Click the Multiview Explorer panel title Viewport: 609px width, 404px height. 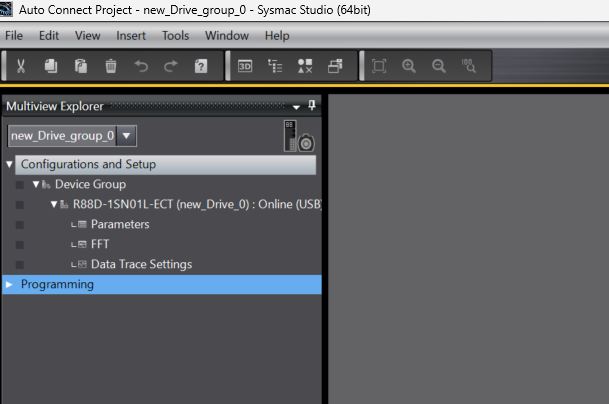(55, 106)
